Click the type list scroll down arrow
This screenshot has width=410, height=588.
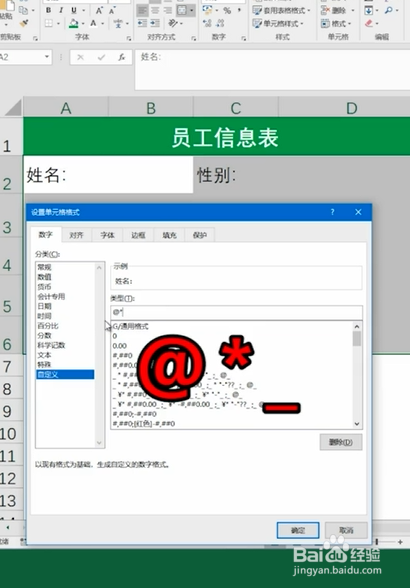tap(357, 424)
